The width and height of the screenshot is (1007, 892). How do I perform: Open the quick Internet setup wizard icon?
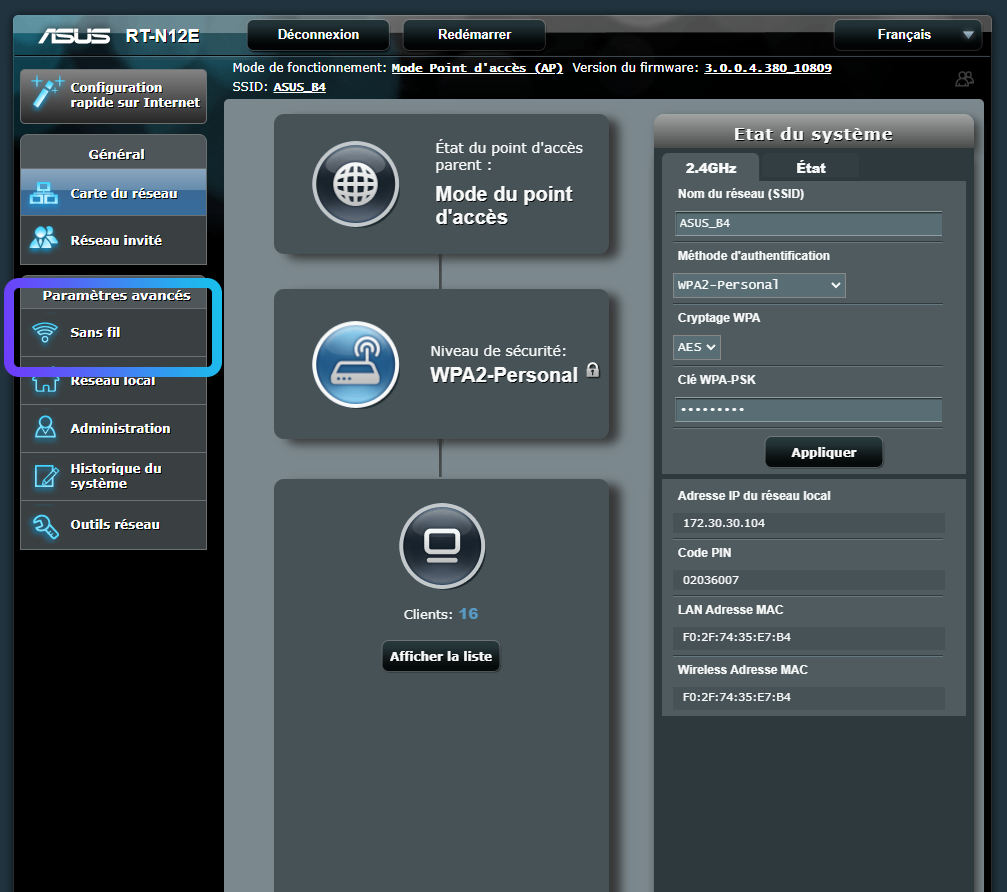tap(47, 92)
